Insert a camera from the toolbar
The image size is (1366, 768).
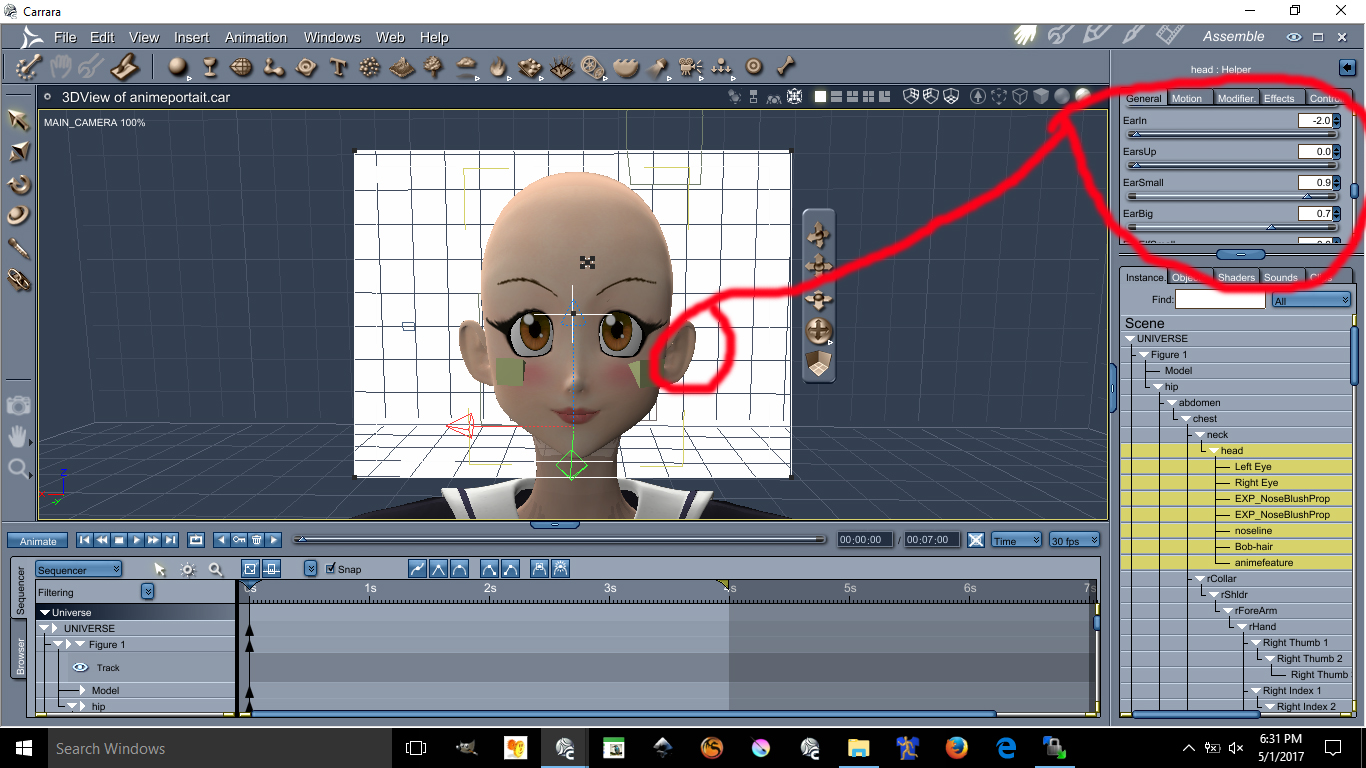click(689, 67)
